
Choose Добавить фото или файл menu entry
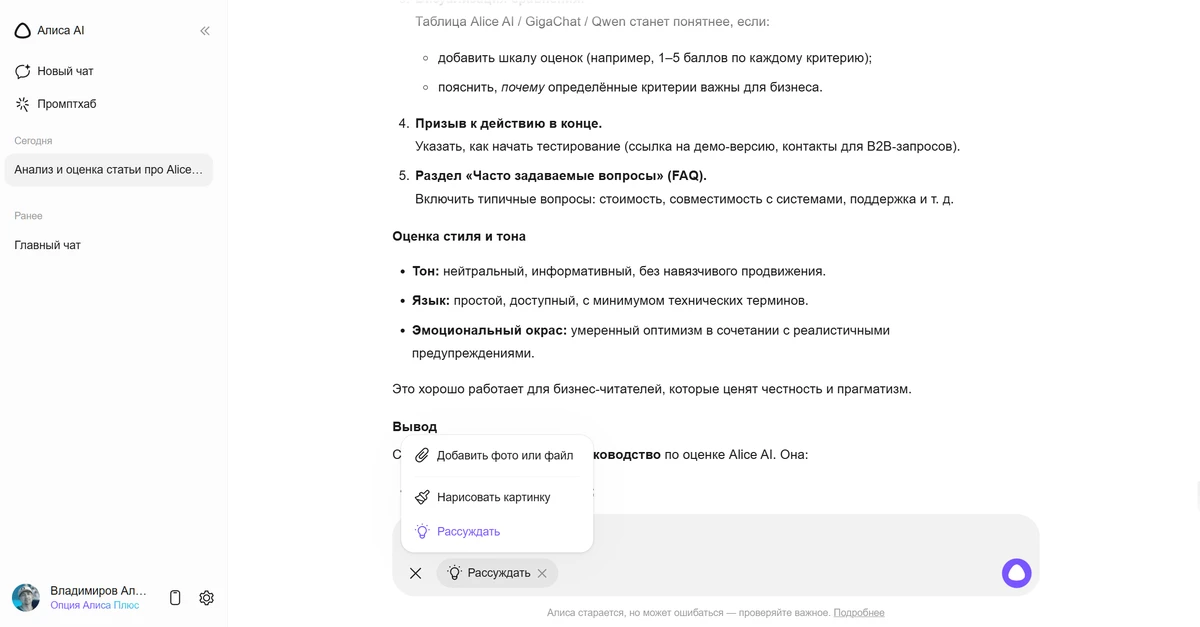(504, 455)
